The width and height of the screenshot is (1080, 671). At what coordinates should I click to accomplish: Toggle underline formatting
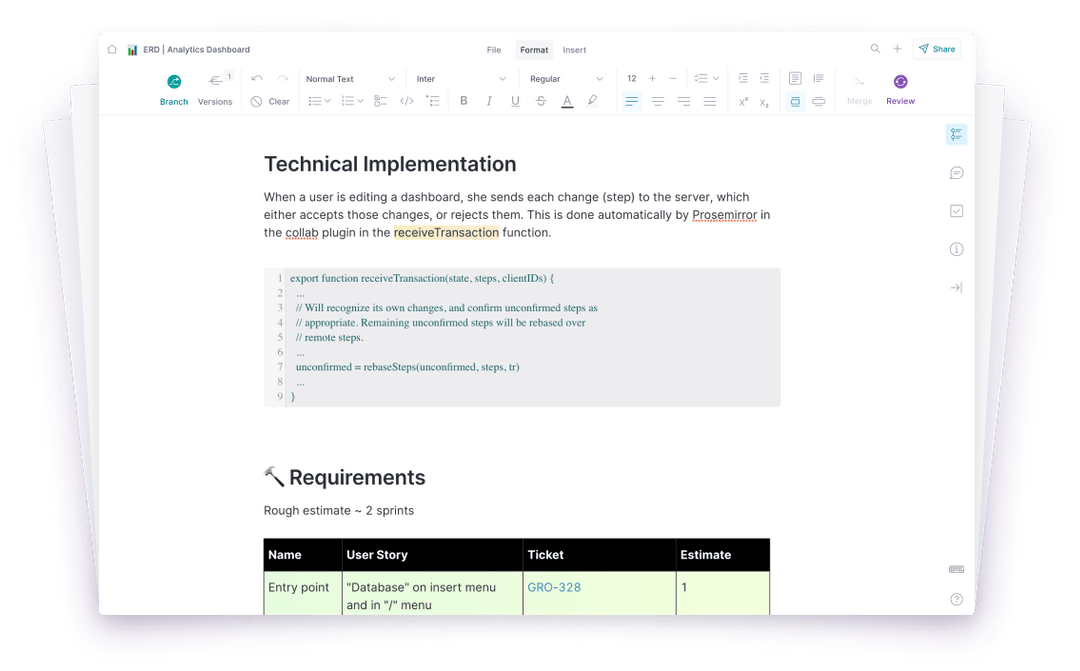[515, 101]
